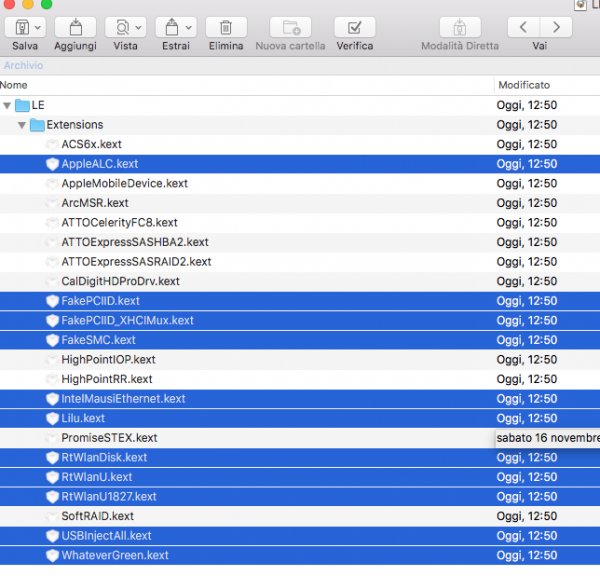Image resolution: width=600 pixels, height=576 pixels.
Task: Click the Estrai extract icon
Action: [x=171, y=27]
